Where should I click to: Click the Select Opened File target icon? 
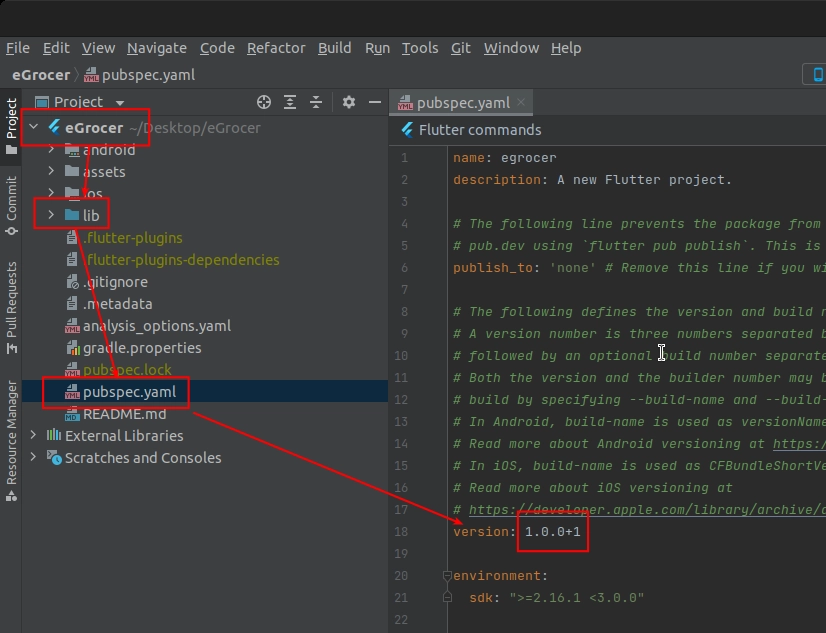264,102
